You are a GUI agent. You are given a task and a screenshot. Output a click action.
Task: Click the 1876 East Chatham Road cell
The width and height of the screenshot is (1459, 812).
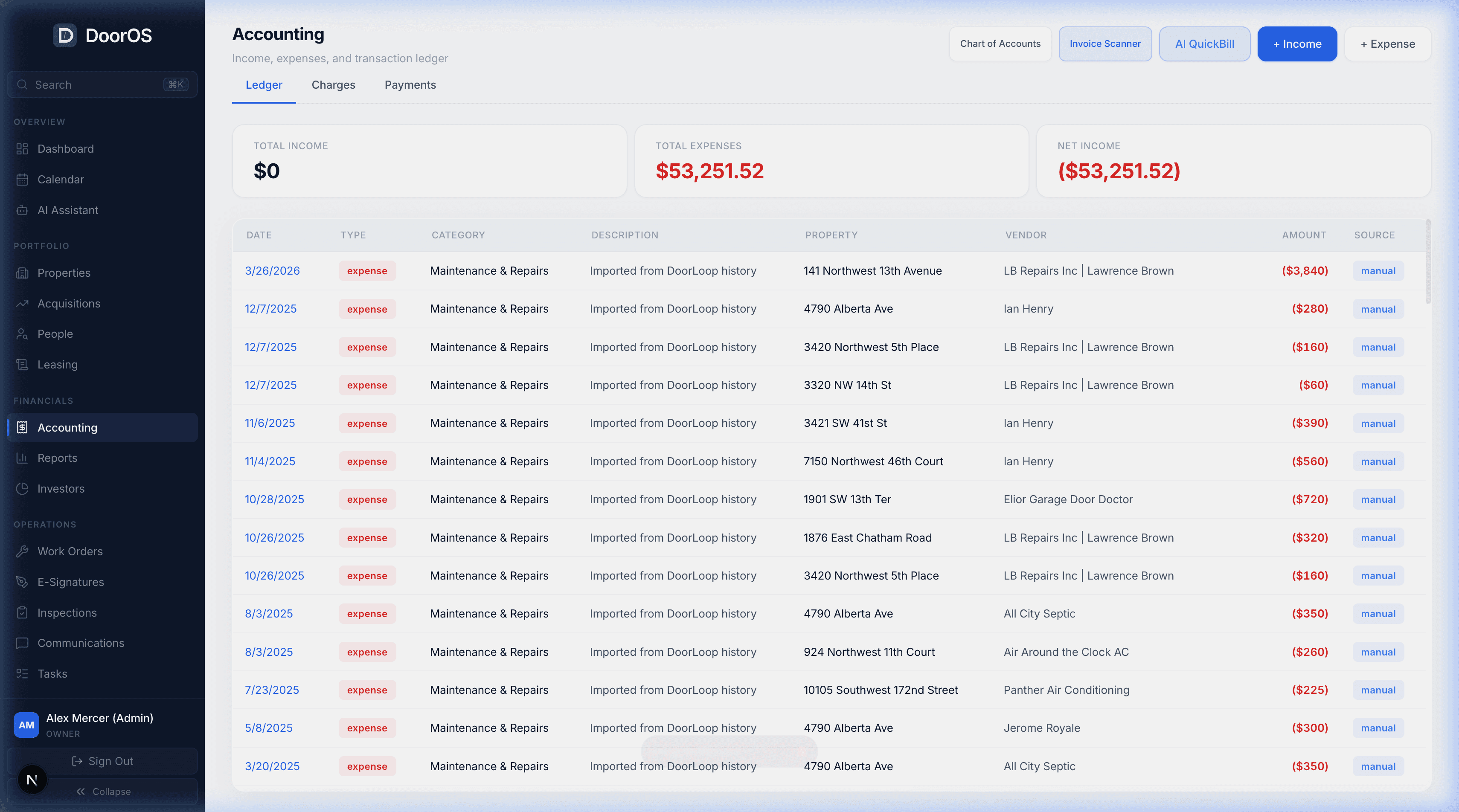pos(868,538)
